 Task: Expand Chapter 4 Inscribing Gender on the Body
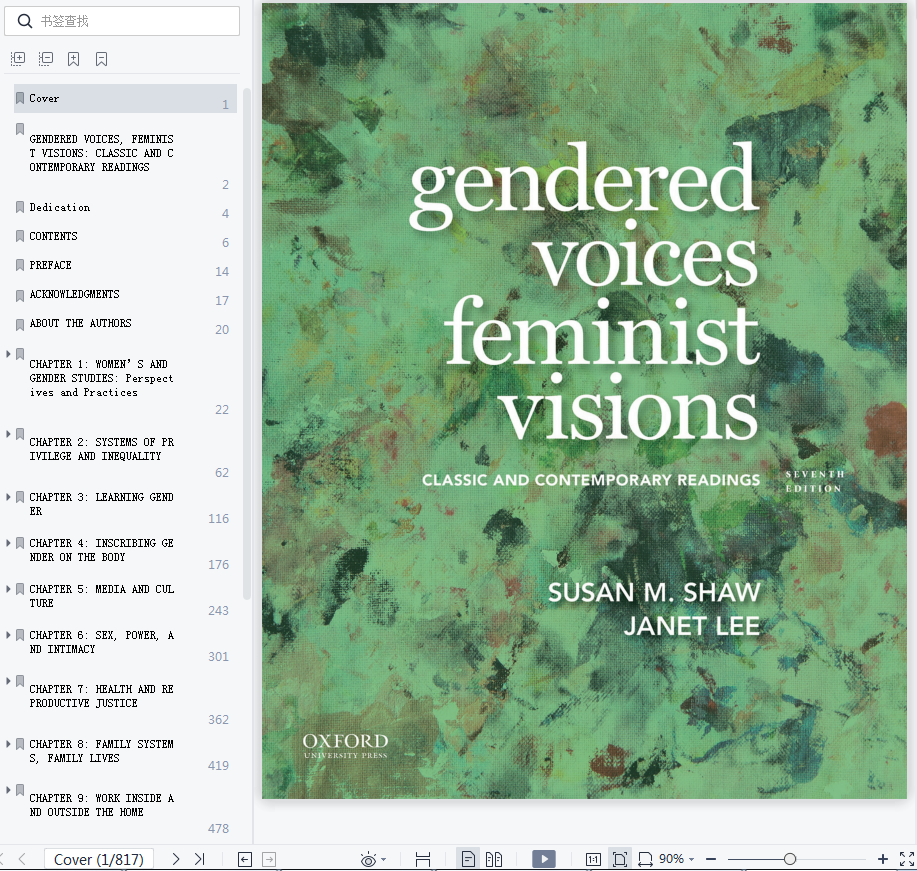(8, 543)
